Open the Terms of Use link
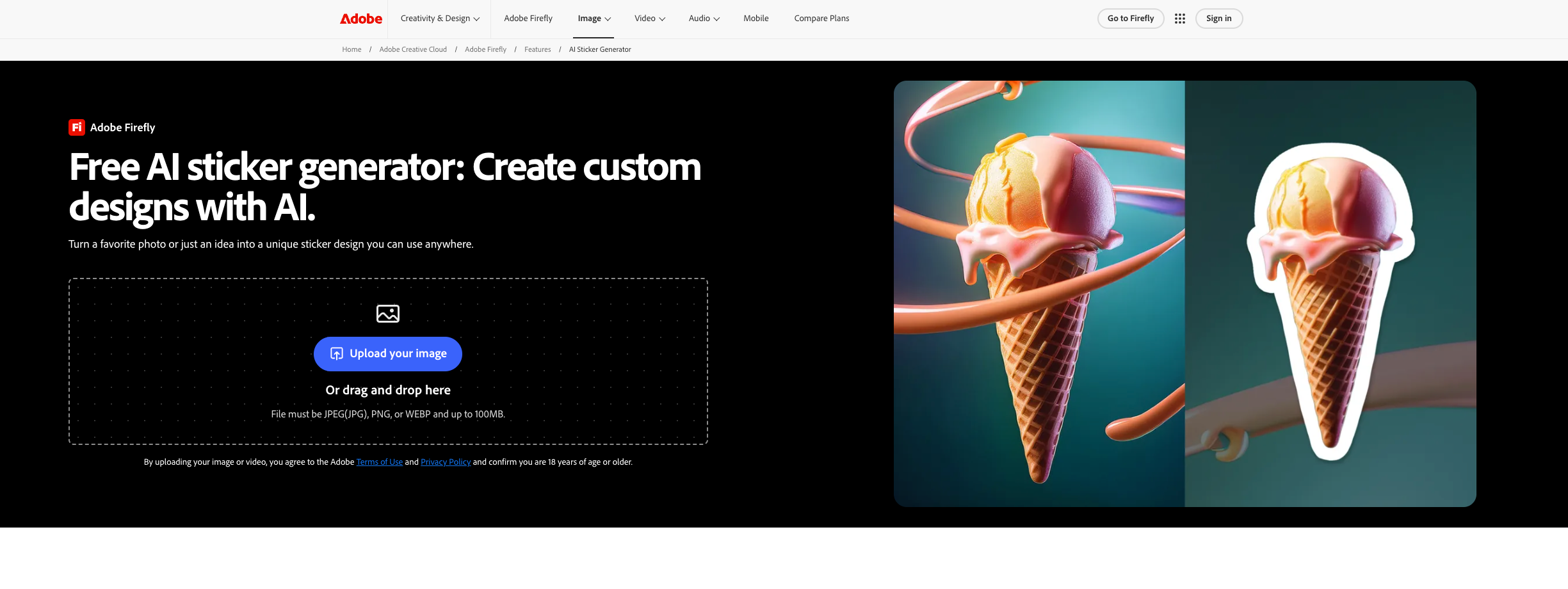 pos(380,462)
